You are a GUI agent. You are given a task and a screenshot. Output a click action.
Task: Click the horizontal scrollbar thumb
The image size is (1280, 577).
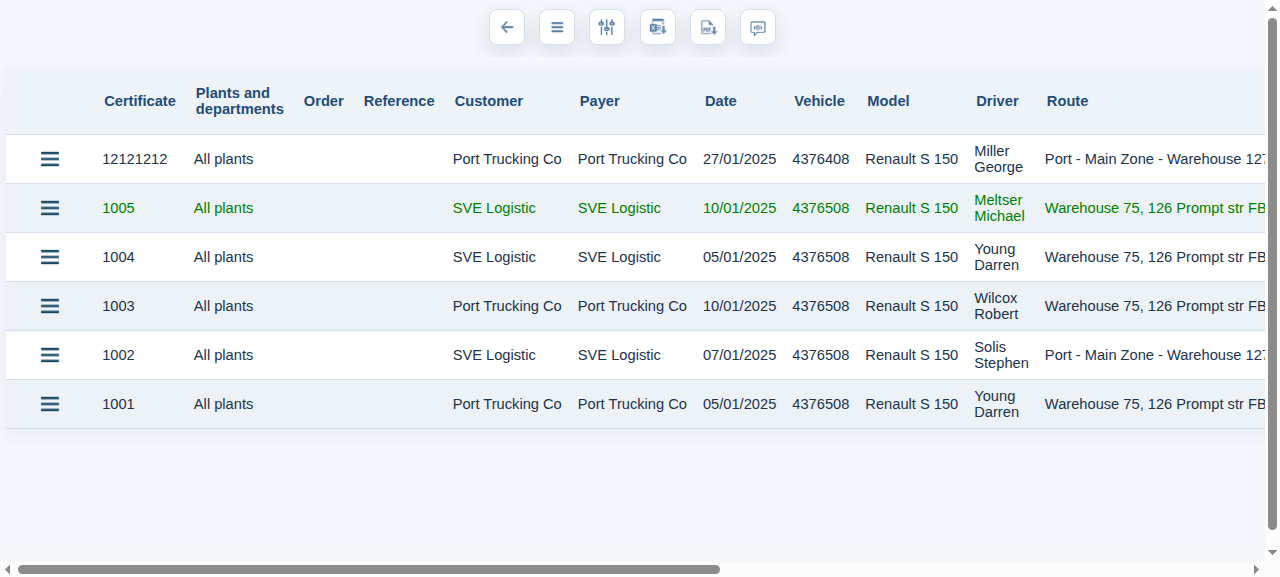coord(368,569)
